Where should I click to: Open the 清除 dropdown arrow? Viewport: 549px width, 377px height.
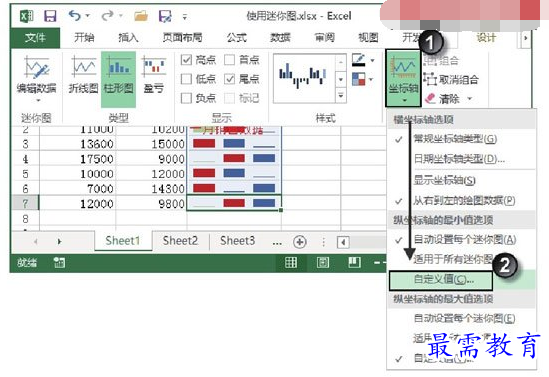pyautogui.click(x=470, y=99)
